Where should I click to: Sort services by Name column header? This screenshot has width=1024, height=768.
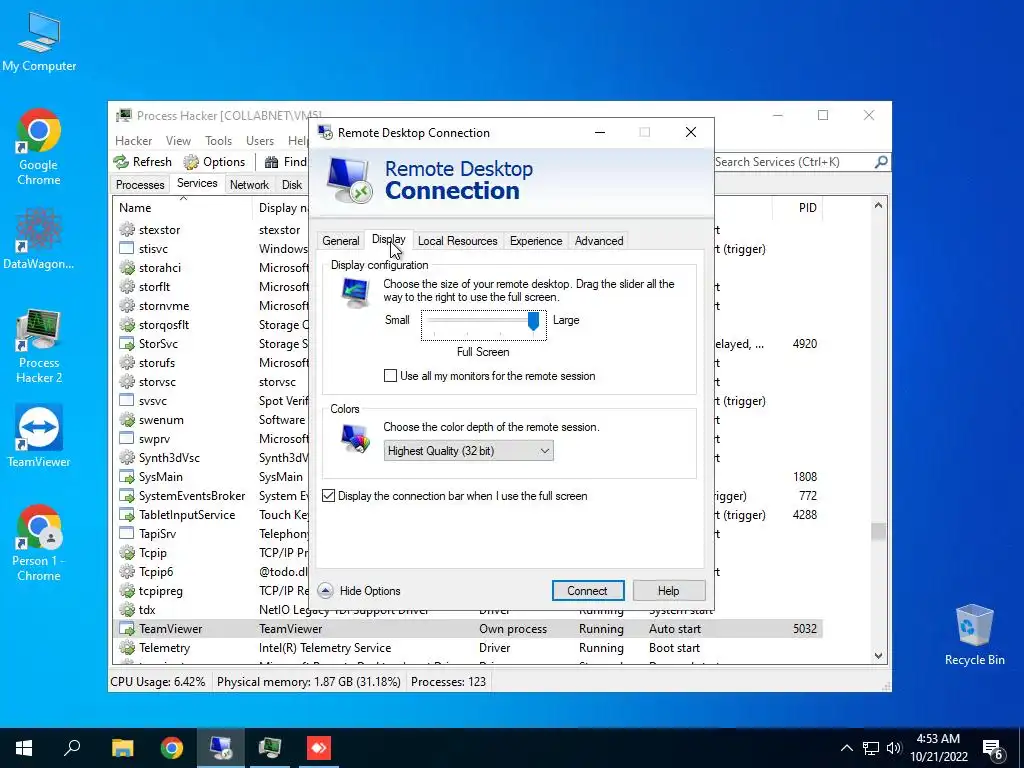click(182, 208)
